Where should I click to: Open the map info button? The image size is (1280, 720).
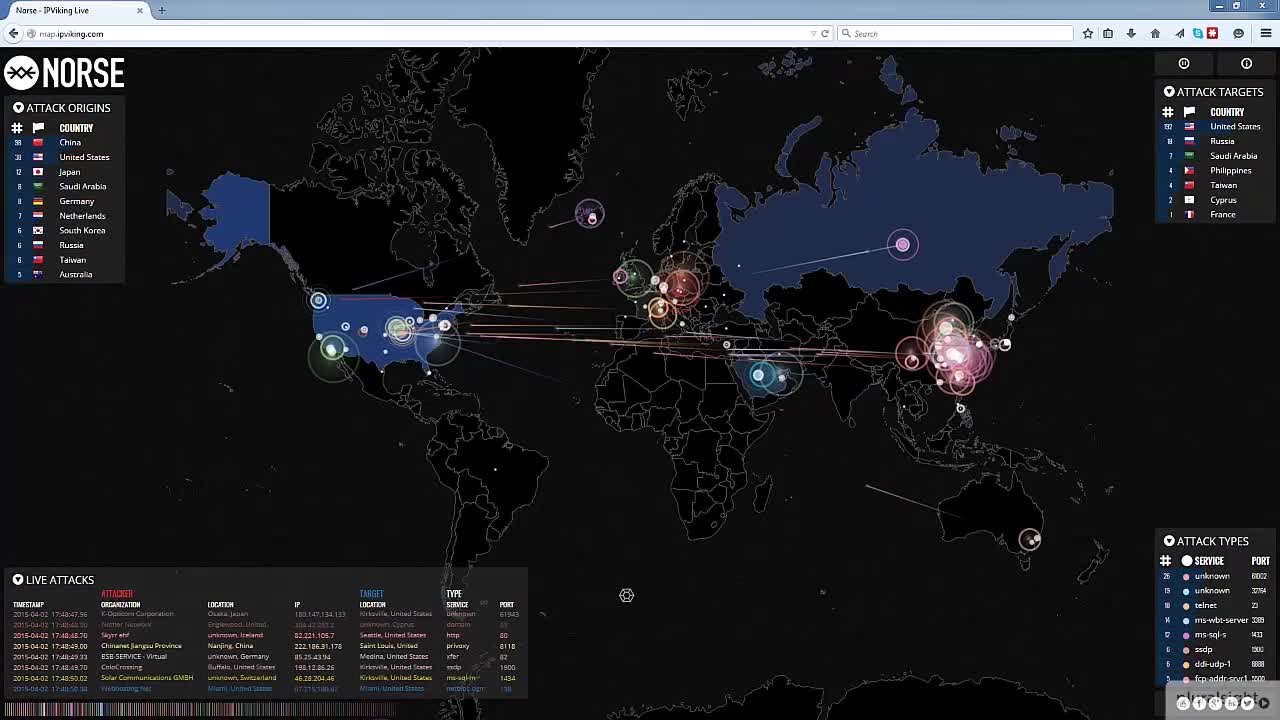(1246, 63)
